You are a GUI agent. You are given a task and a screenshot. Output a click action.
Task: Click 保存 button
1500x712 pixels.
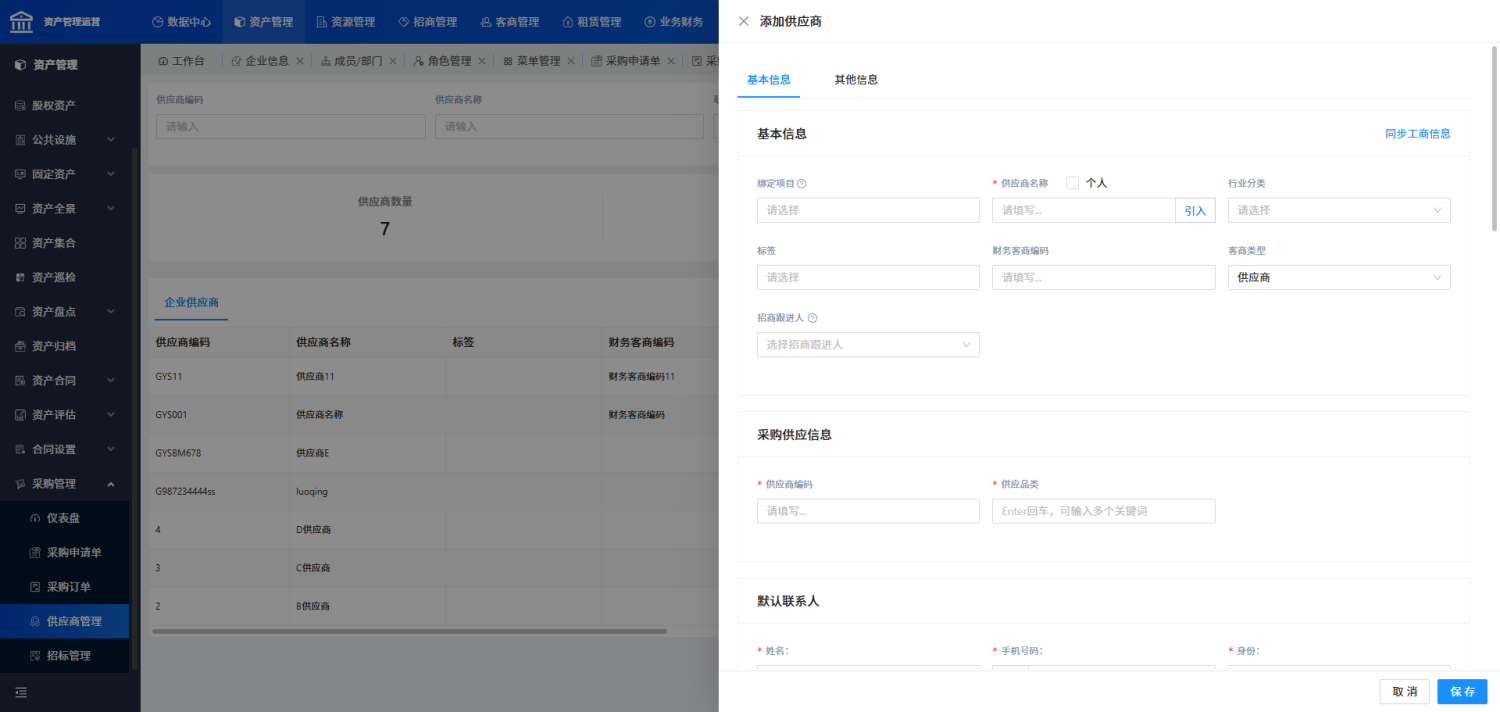(1462, 692)
